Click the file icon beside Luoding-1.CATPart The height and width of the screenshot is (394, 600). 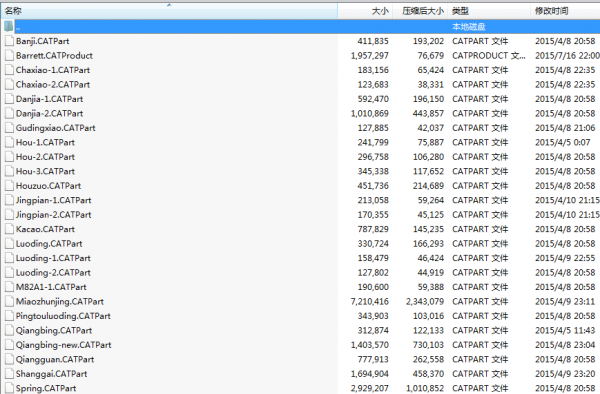coord(9,258)
